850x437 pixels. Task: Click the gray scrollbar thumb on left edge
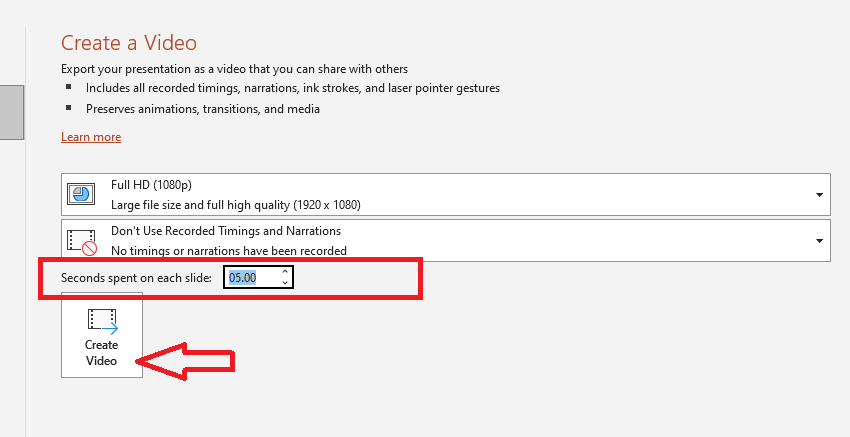pos(11,111)
